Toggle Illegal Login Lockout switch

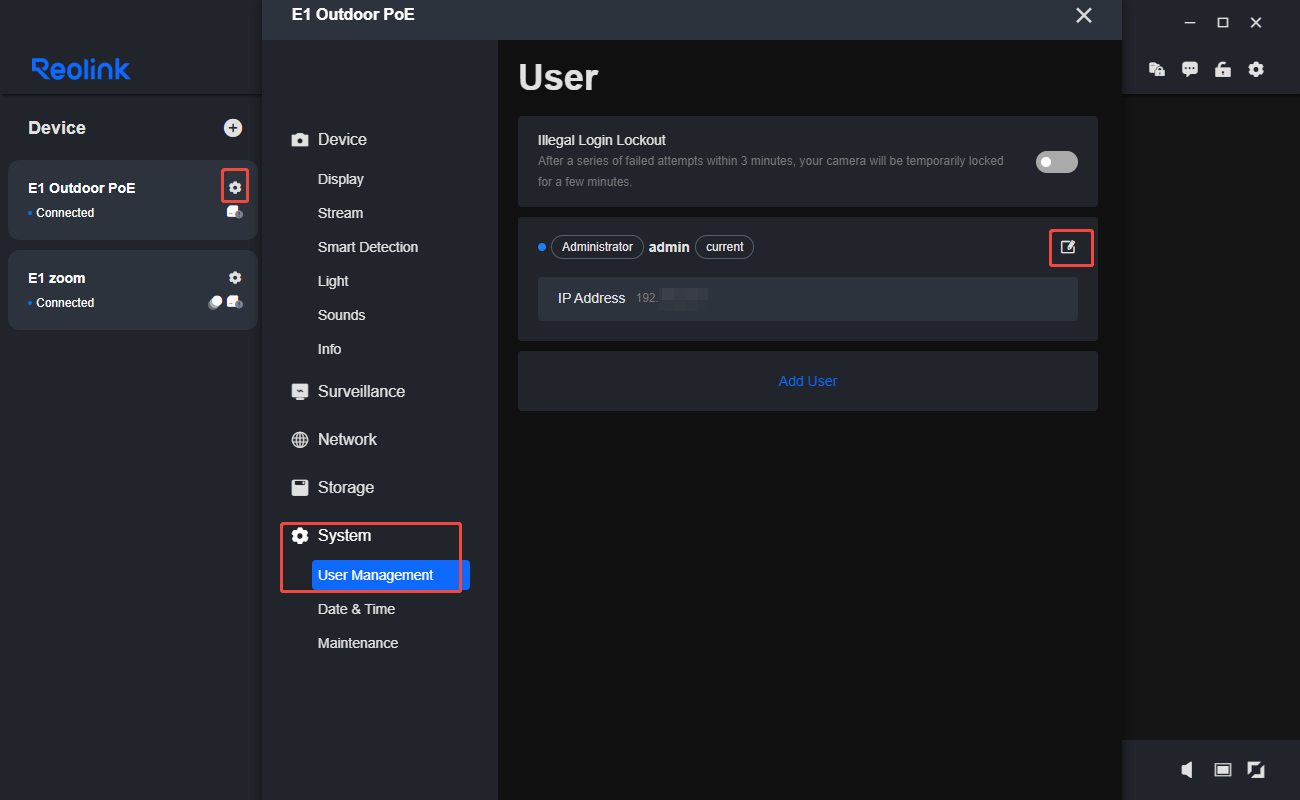tap(1056, 161)
